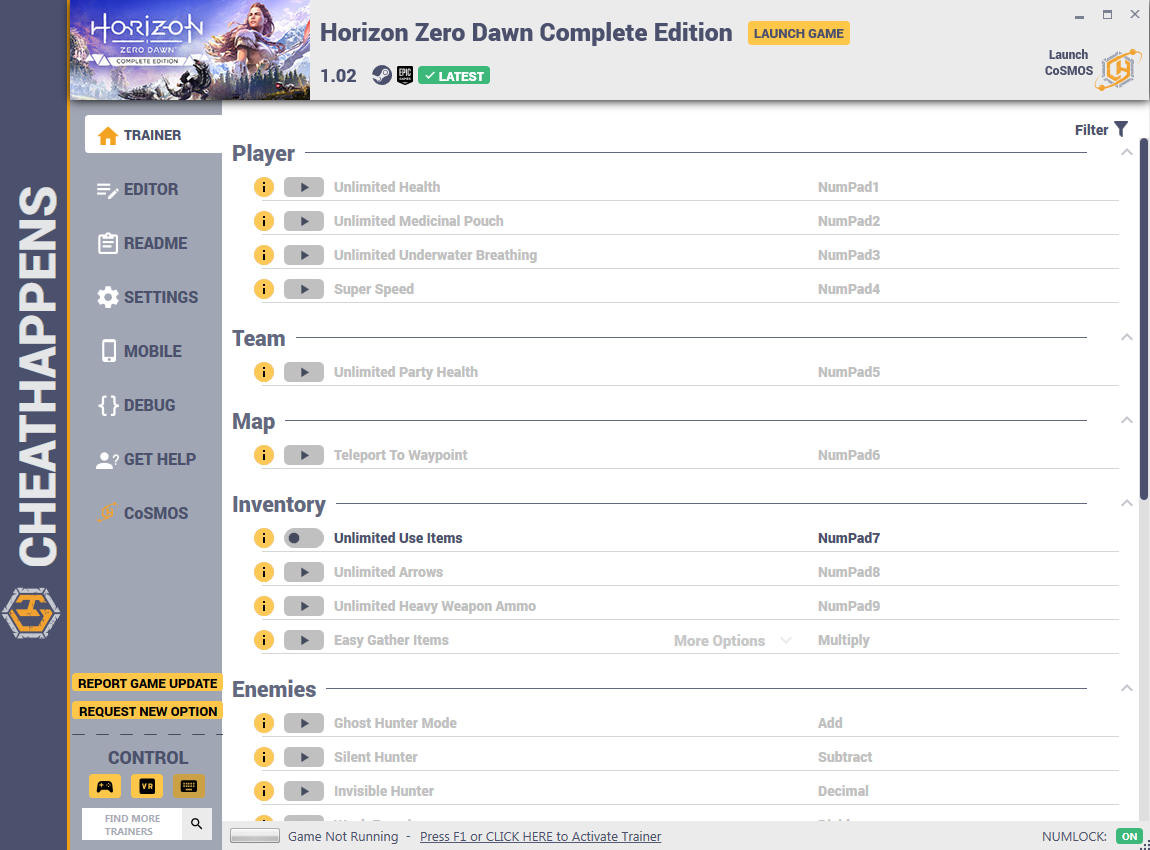
Task: Activate Unlimited Medicinal Pouch cheat
Action: [x=304, y=221]
